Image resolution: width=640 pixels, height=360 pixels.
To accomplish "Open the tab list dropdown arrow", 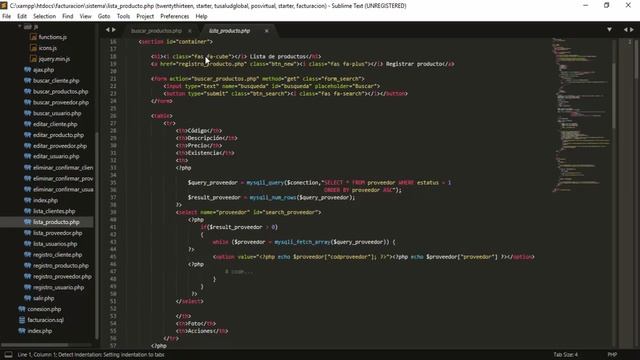I will (x=609, y=30).
